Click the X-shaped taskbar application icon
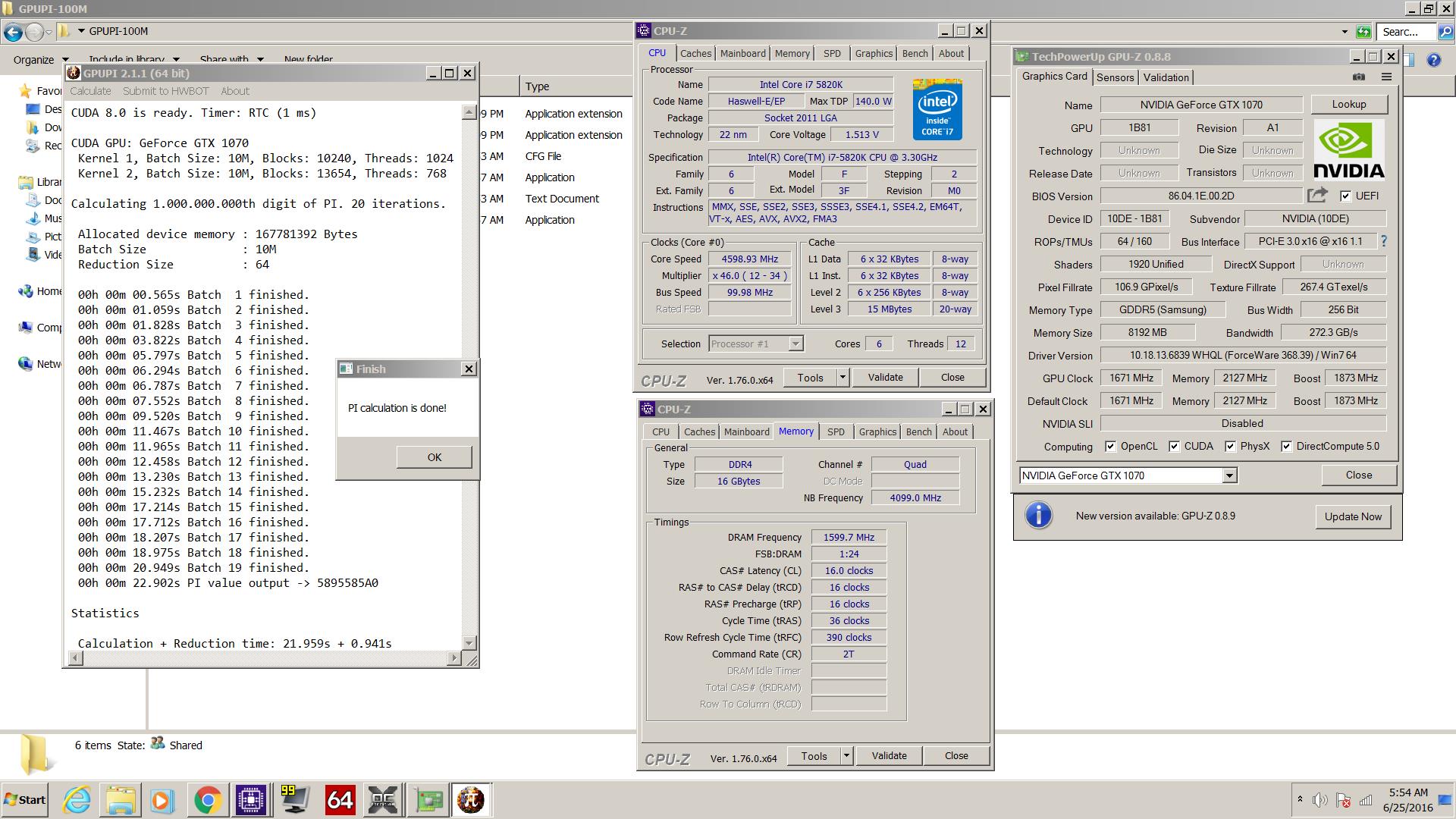The height and width of the screenshot is (819, 1456). (383, 800)
